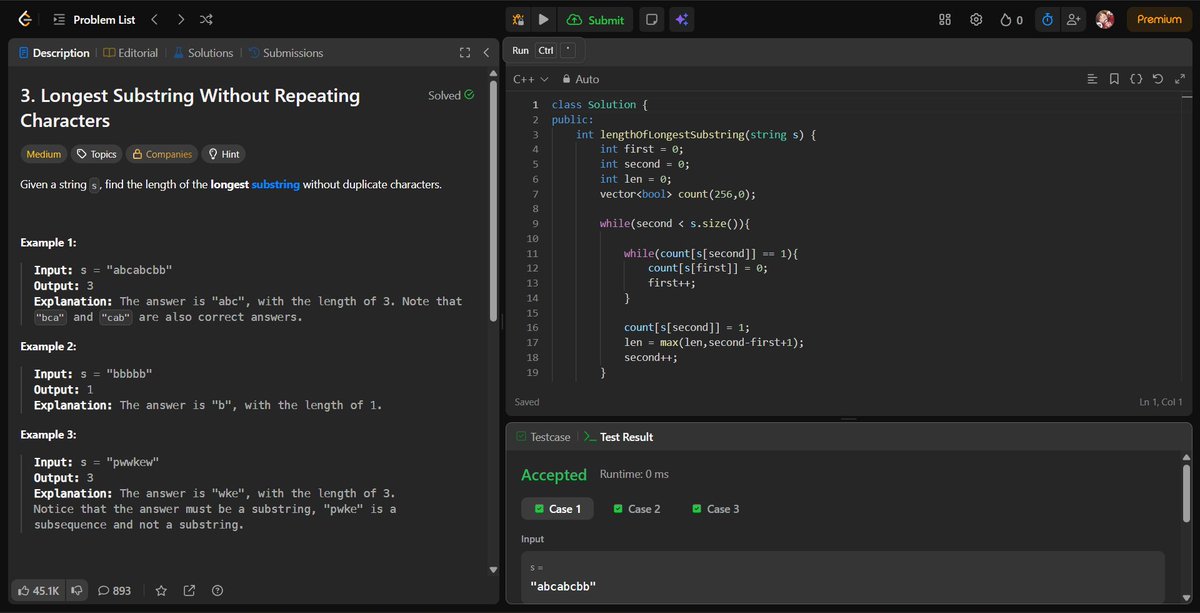Go to previous problem arrow
1200x613 pixels.
tap(154, 19)
